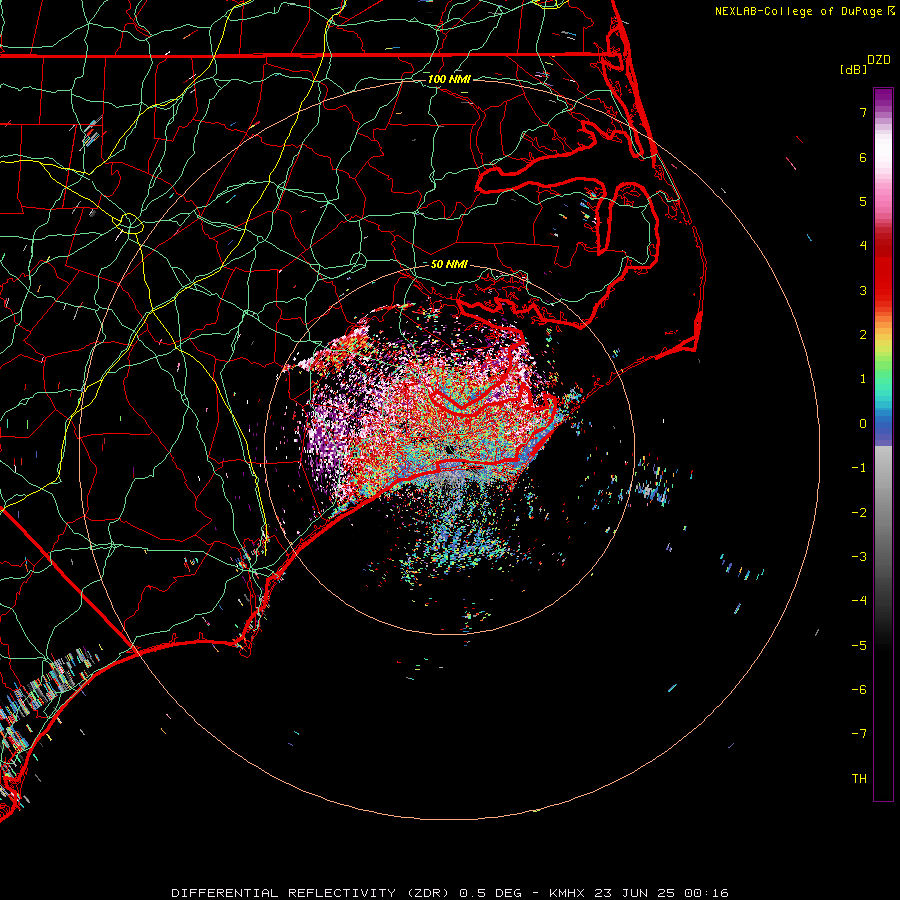Click the 50 NMI range ring label
The width and height of the screenshot is (900, 900).
449,264
